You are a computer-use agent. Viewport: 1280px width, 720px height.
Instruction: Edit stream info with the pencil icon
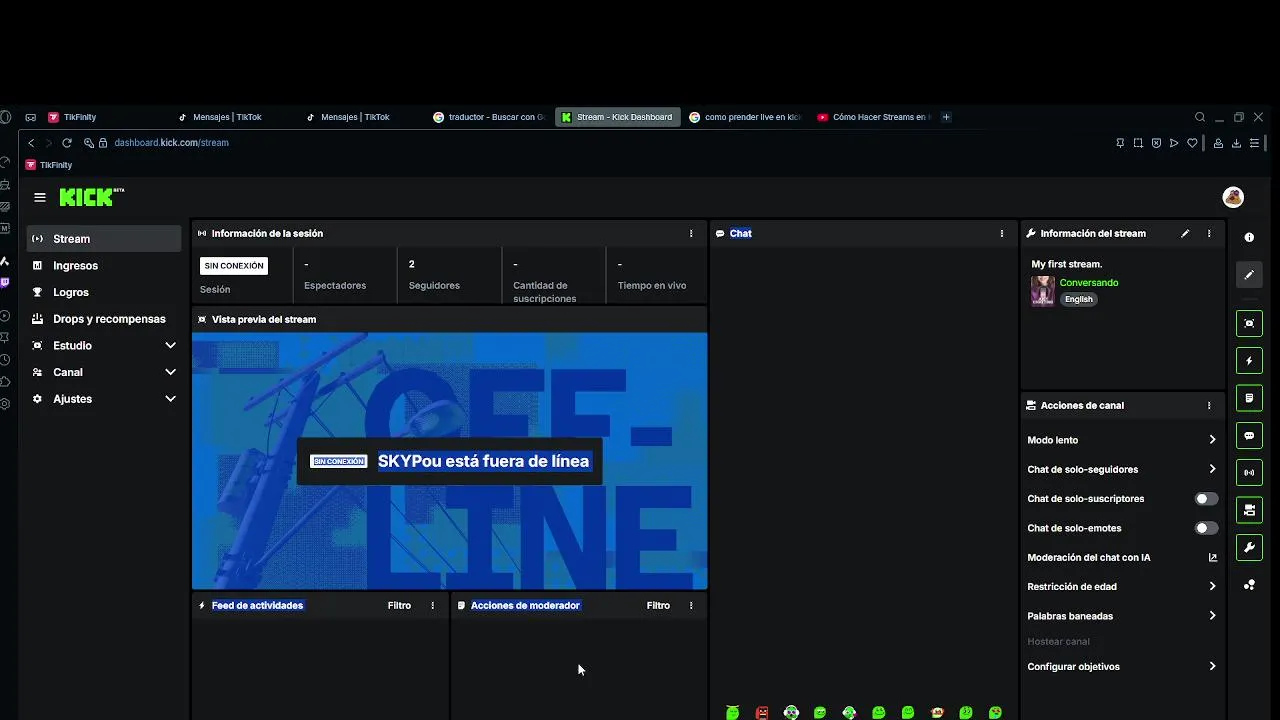coord(1185,233)
